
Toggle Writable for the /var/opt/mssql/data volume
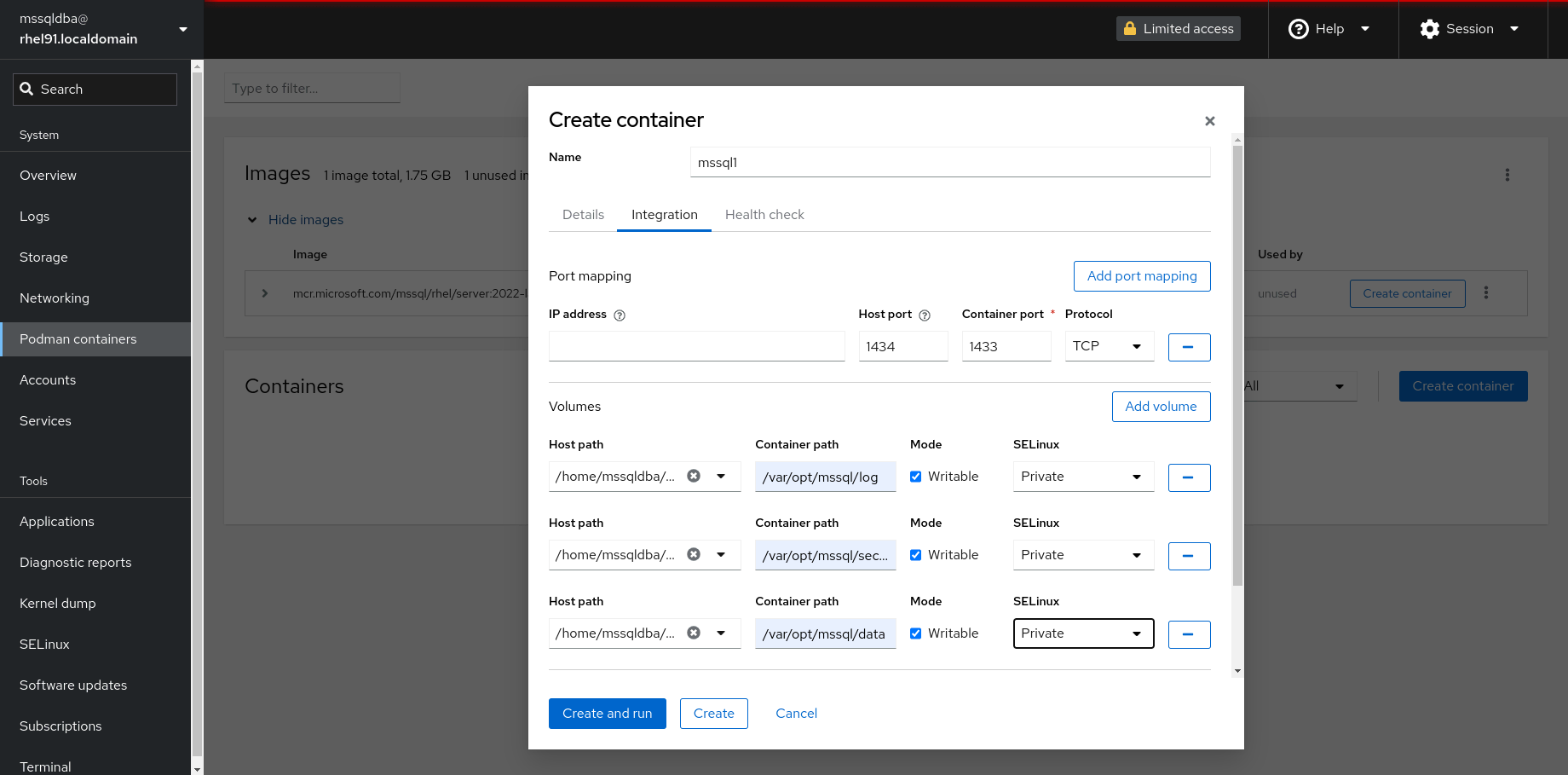[916, 633]
